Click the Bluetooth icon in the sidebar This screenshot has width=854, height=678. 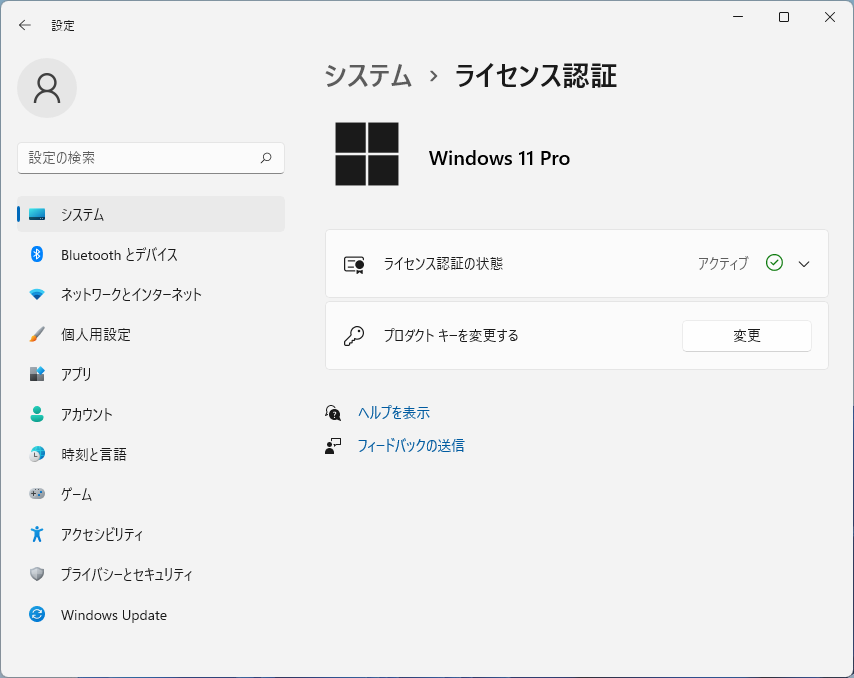click(37, 254)
